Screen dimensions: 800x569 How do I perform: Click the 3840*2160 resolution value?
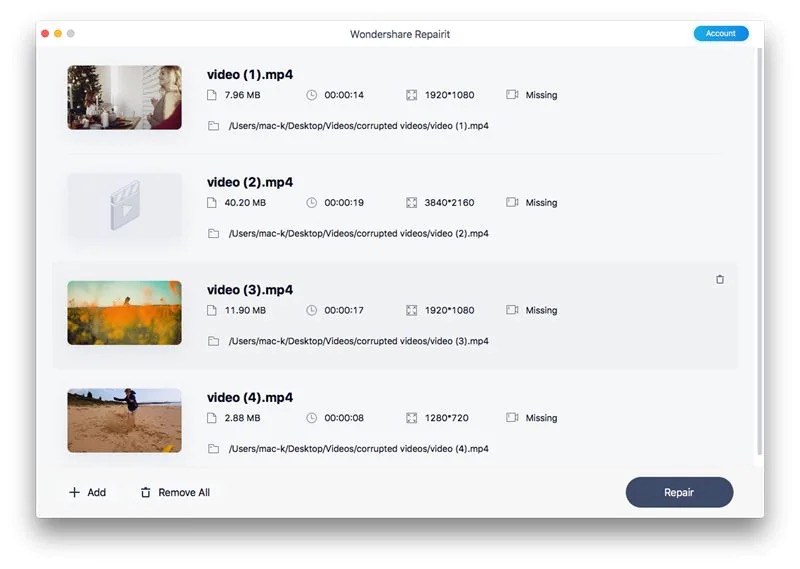449,203
